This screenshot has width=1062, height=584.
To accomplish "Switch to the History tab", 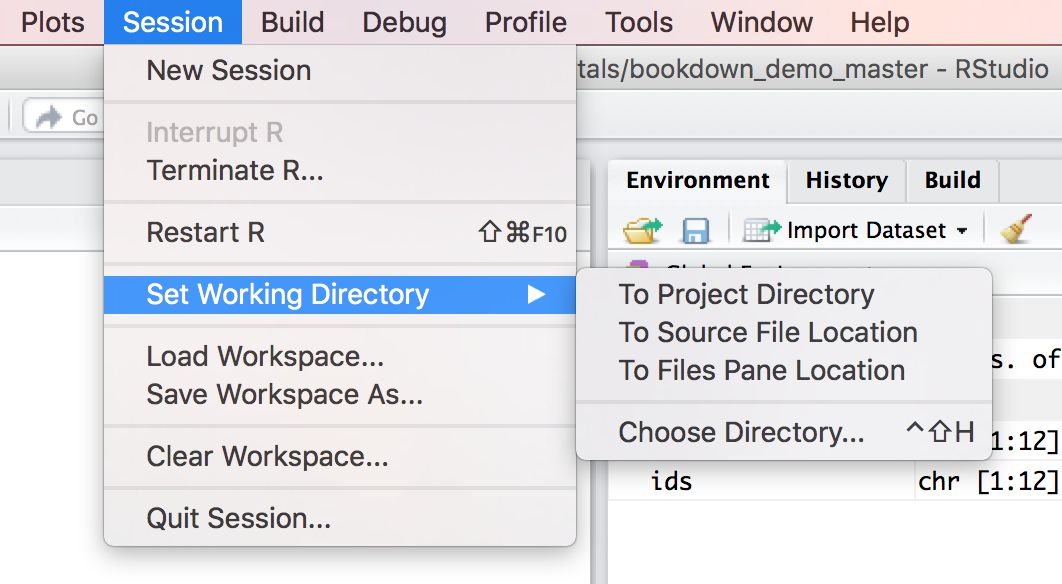I will tap(847, 180).
